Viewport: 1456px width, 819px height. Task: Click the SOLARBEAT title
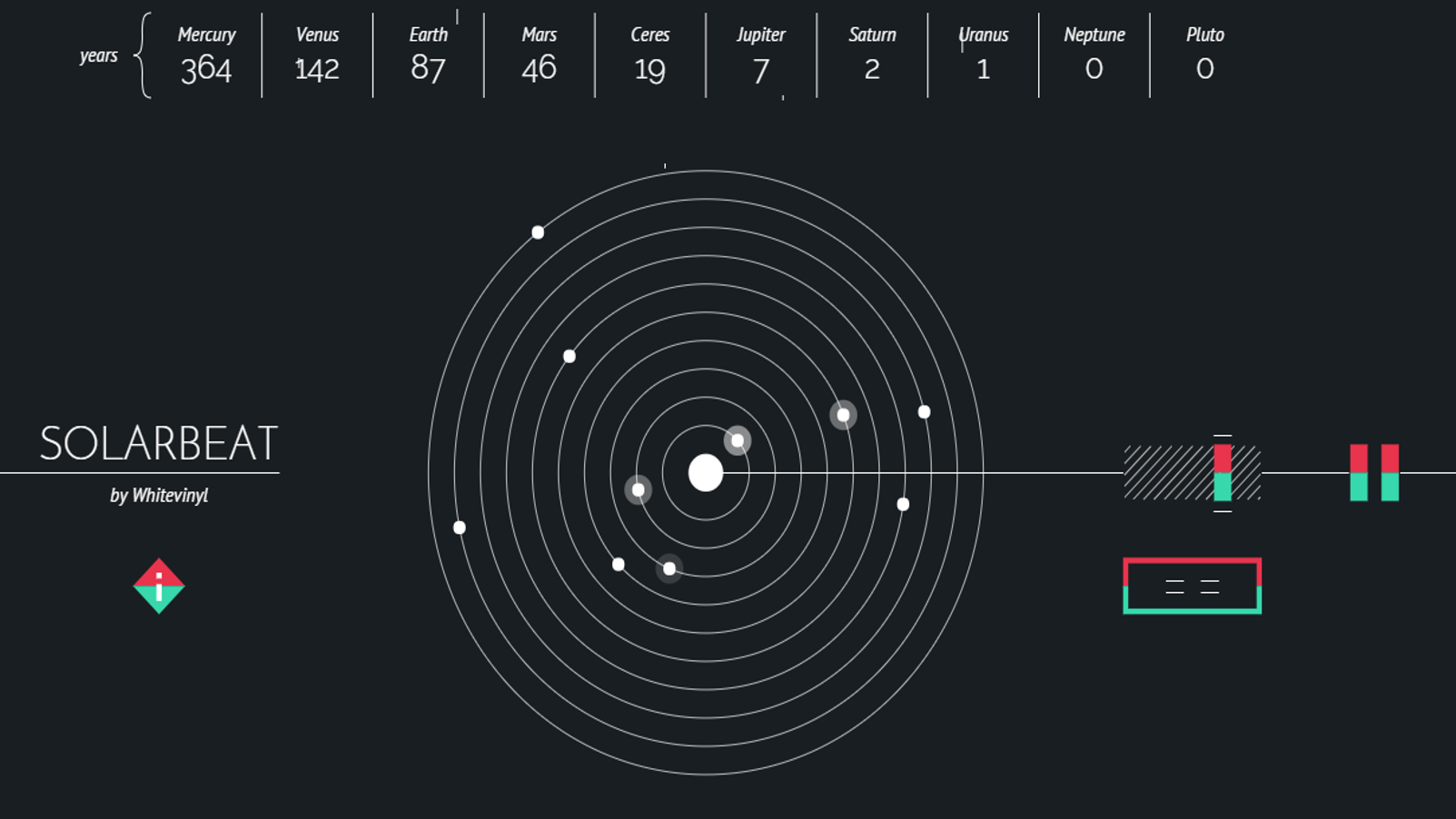click(x=159, y=443)
